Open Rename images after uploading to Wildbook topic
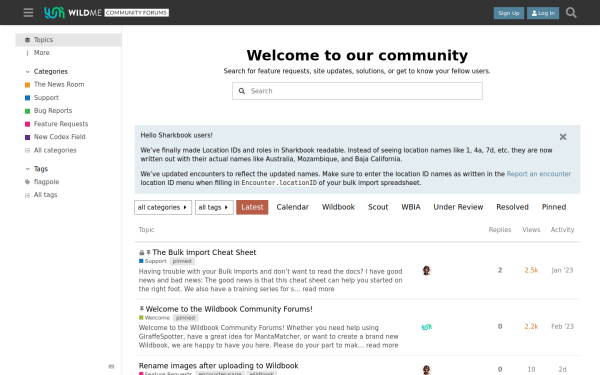600x375 pixels. pyautogui.click(x=218, y=365)
